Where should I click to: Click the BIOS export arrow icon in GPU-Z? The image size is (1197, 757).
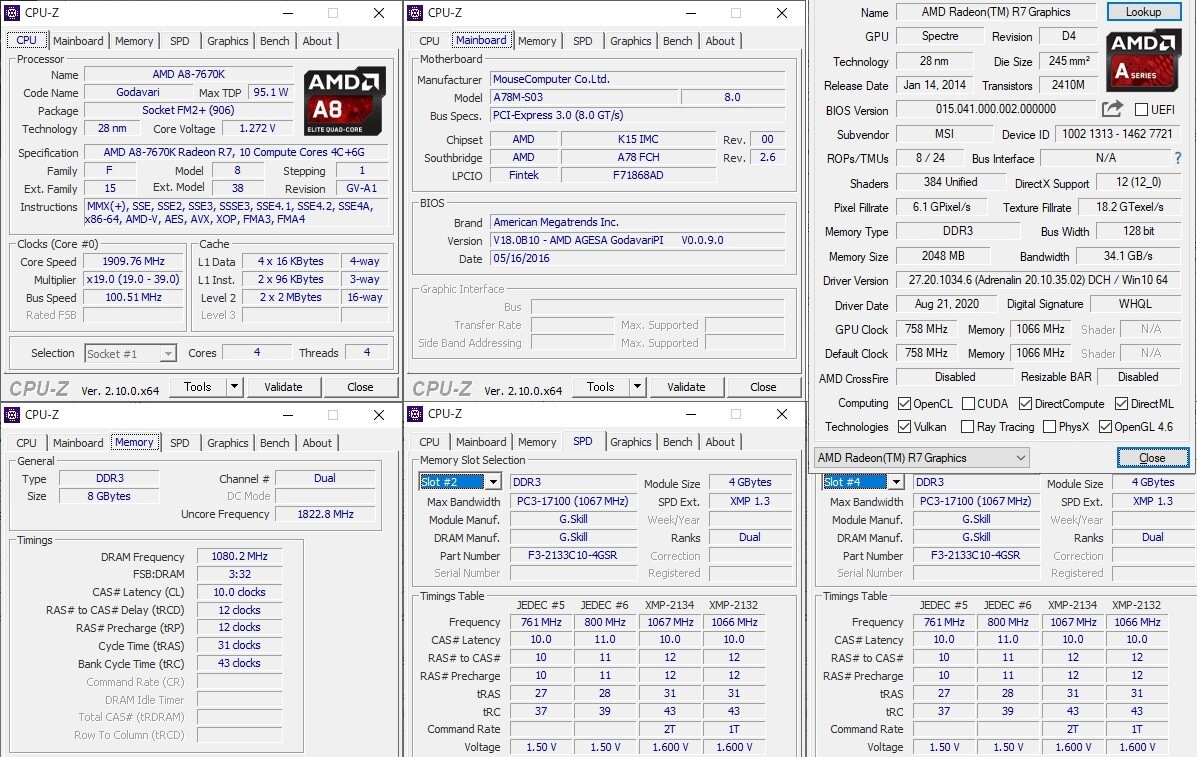[1112, 109]
